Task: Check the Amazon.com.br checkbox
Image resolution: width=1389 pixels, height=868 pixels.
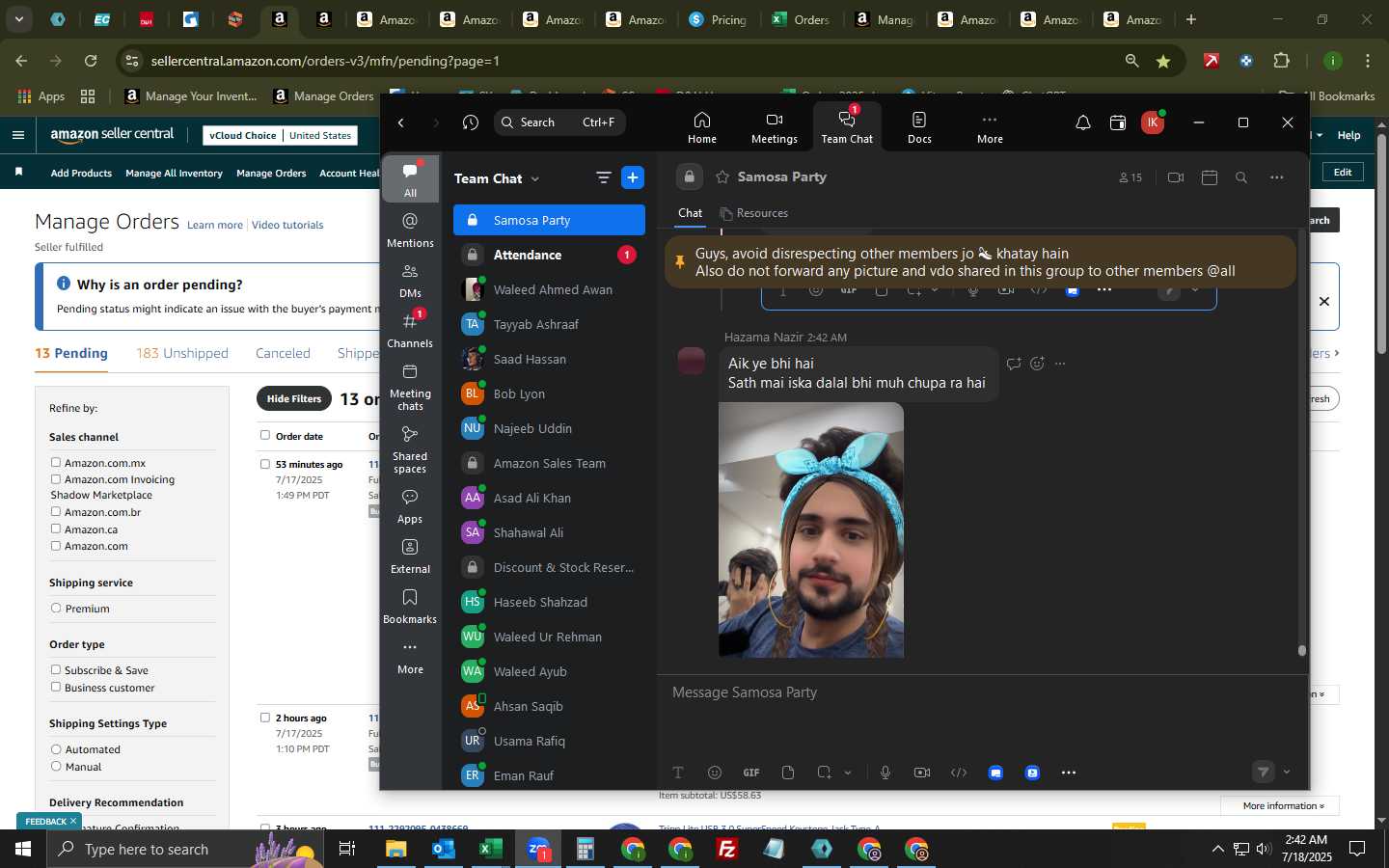Action: (x=56, y=512)
